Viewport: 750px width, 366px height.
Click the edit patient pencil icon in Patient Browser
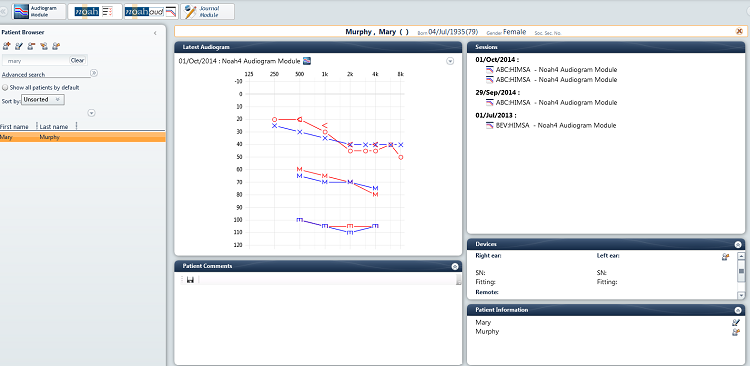[x=19, y=46]
